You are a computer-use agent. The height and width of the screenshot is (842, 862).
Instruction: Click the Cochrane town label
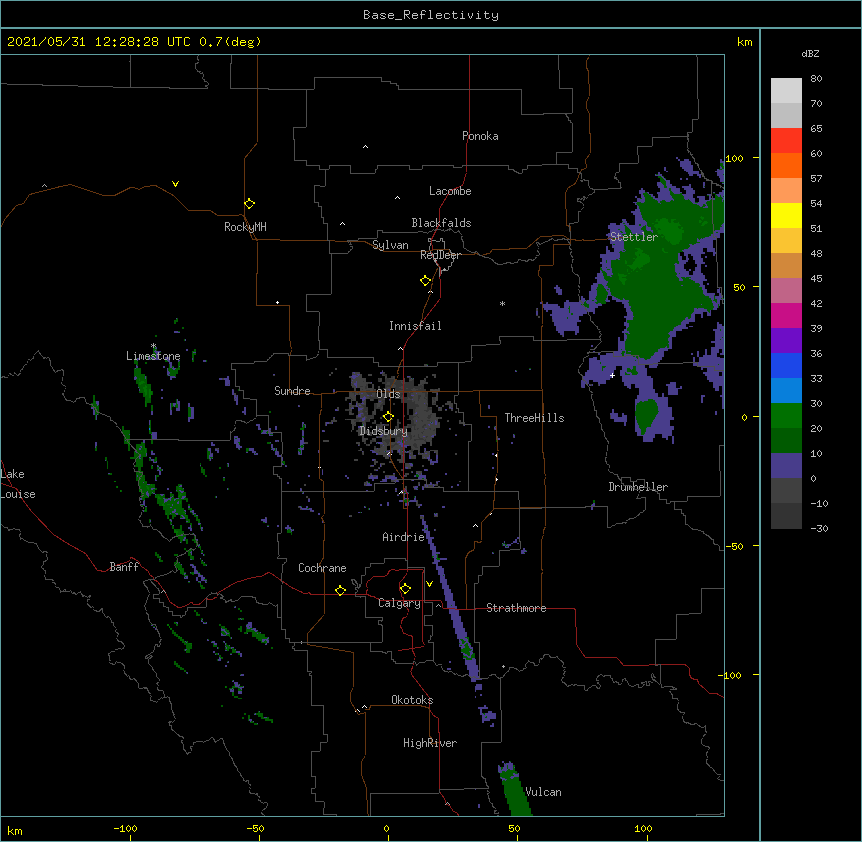(x=322, y=568)
